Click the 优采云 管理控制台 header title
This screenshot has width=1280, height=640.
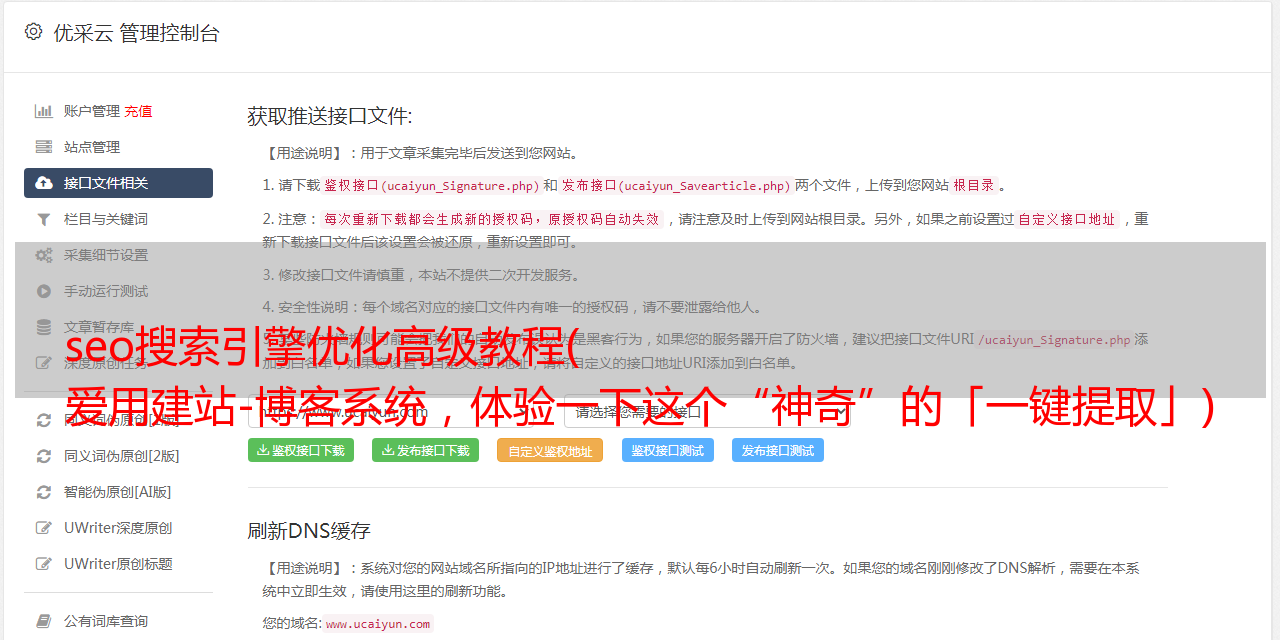tap(136, 33)
